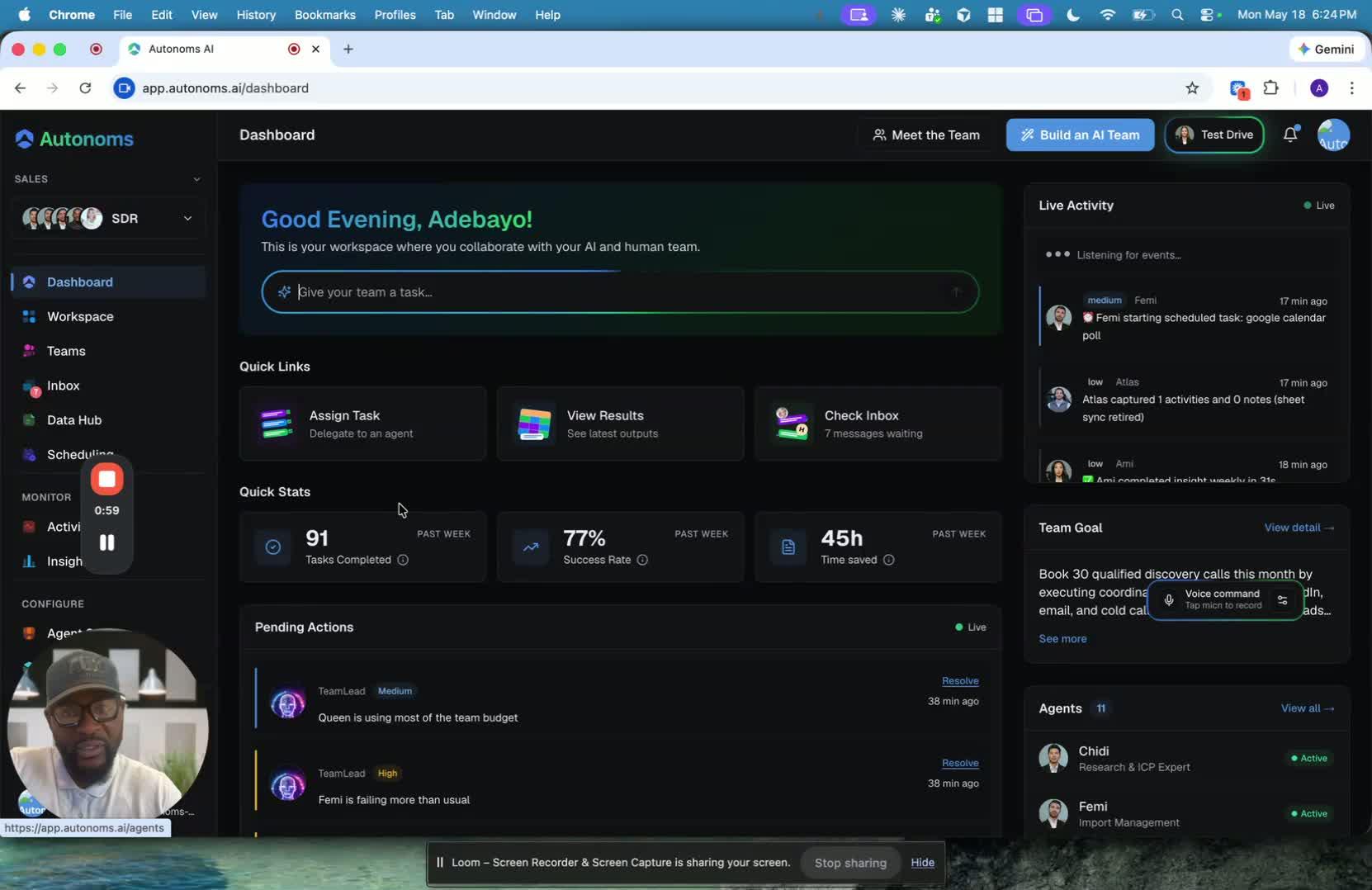Click the Meet the Team button

tap(926, 135)
